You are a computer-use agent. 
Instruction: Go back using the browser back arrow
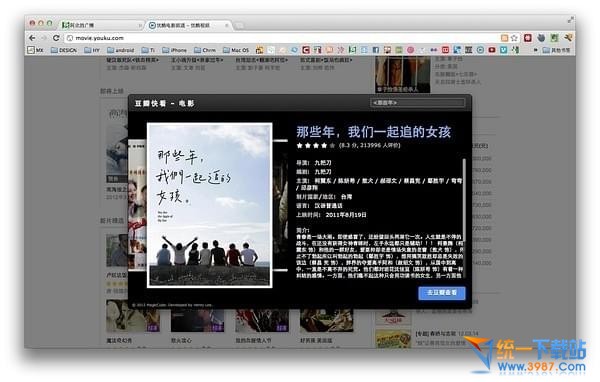pos(32,38)
